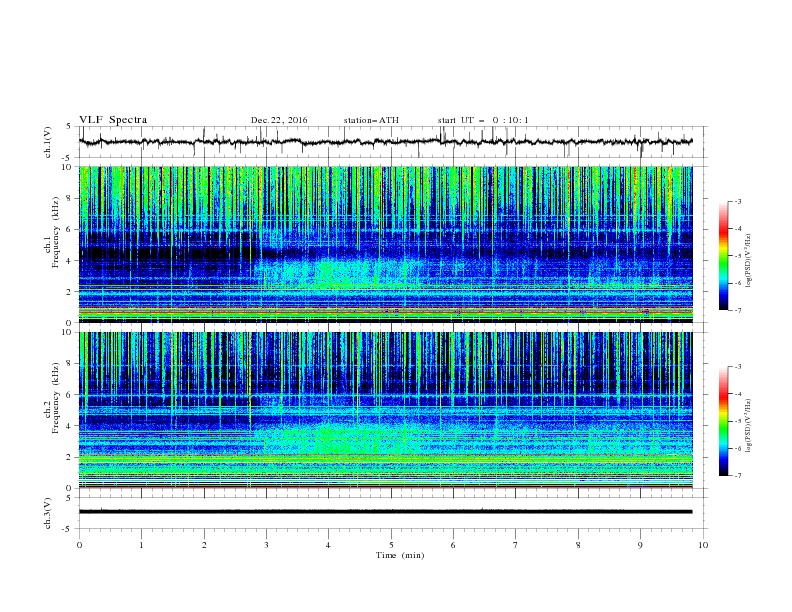Screen dimensions: 792x612
Task: Click the ch.1 "Frequency (kHz)" axis label
Action: (x=56, y=232)
